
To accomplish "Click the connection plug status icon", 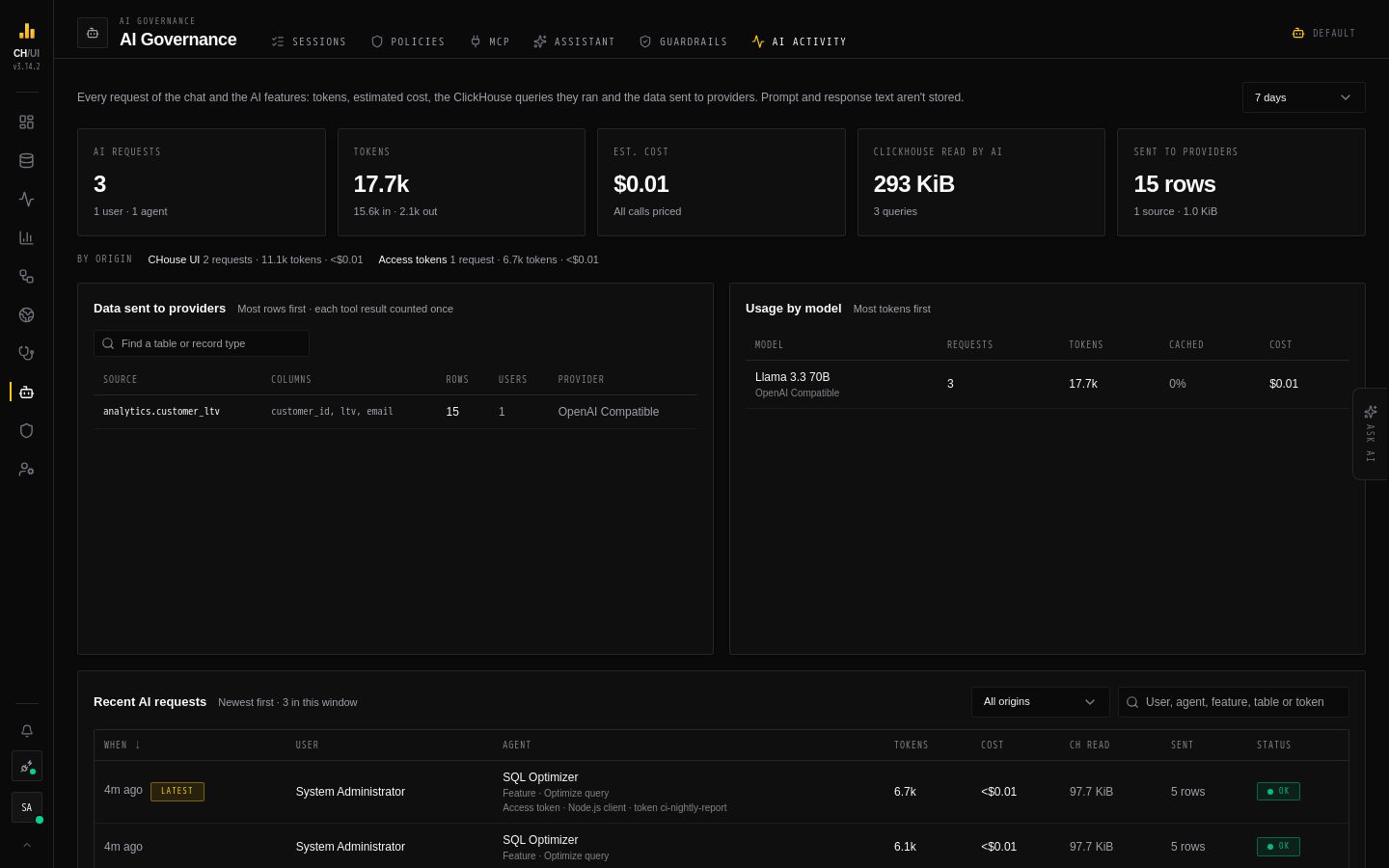I will tap(26, 767).
